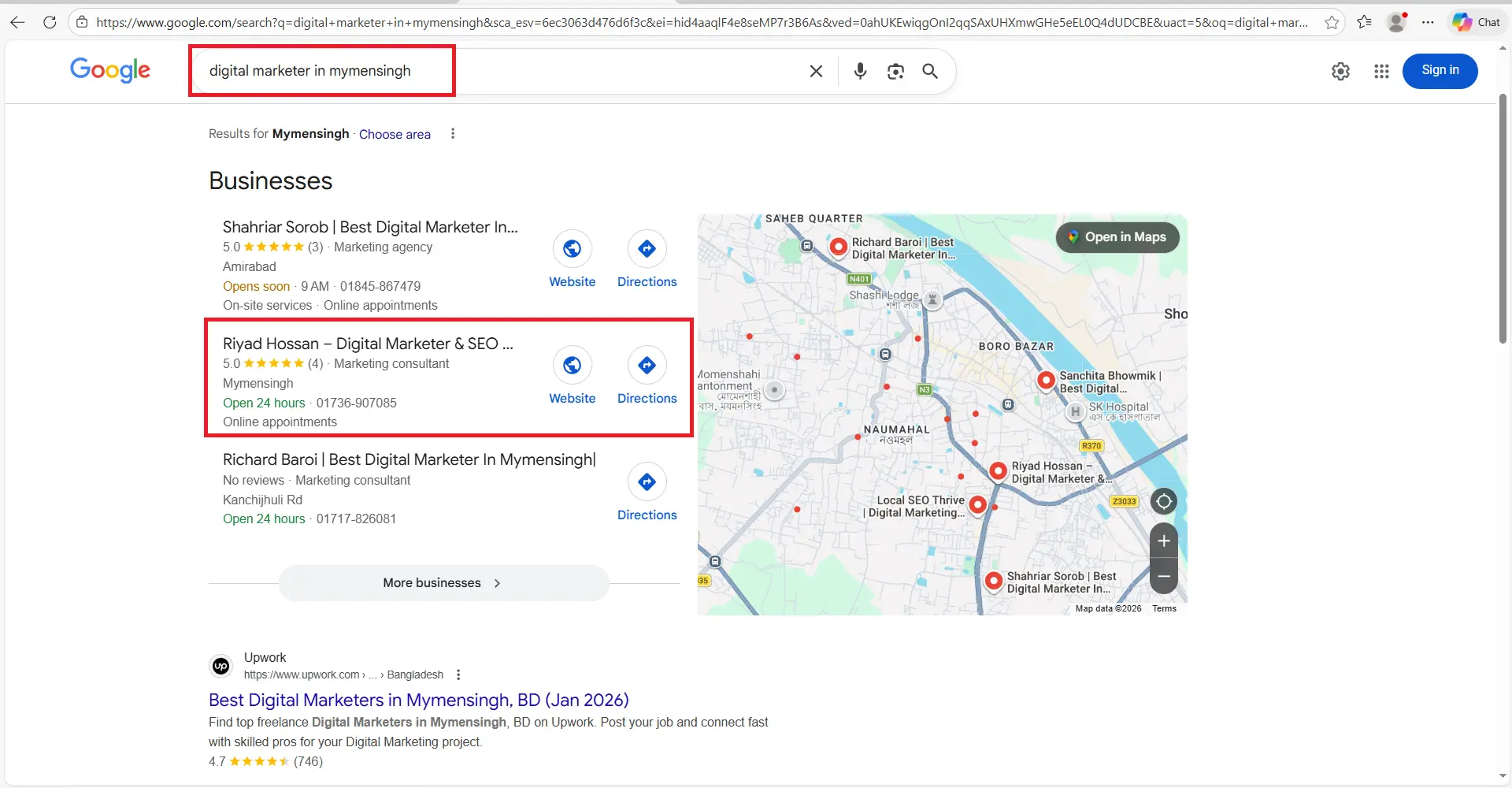
Task: Get directions to Richard Baroi's business
Action: tap(646, 481)
